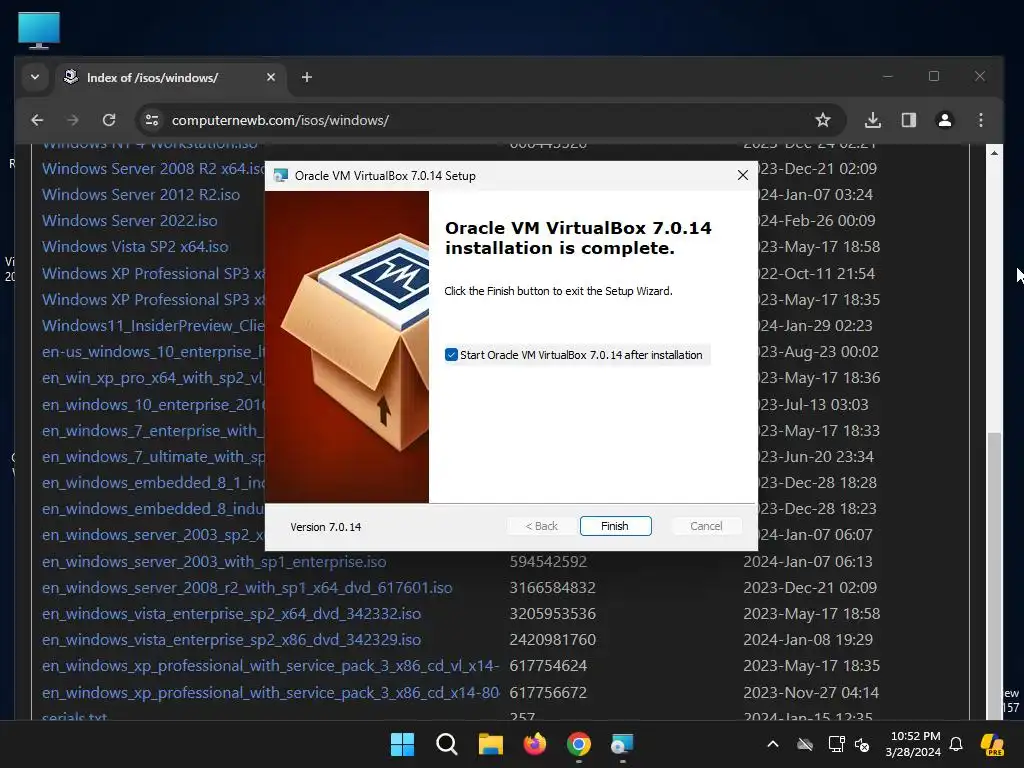The height and width of the screenshot is (768, 1024).
Task: Open Windows Server 2012 R2.iso link
Action: [x=141, y=195]
